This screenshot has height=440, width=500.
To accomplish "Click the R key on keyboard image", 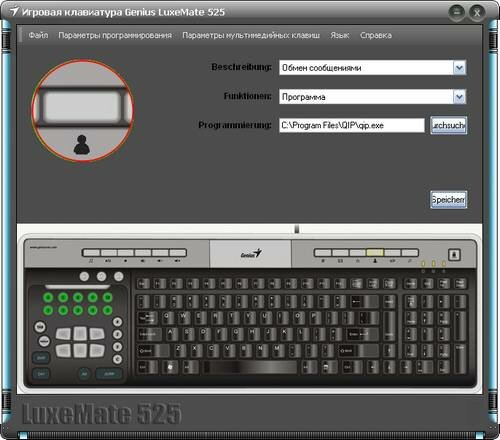I will pos(217,318).
